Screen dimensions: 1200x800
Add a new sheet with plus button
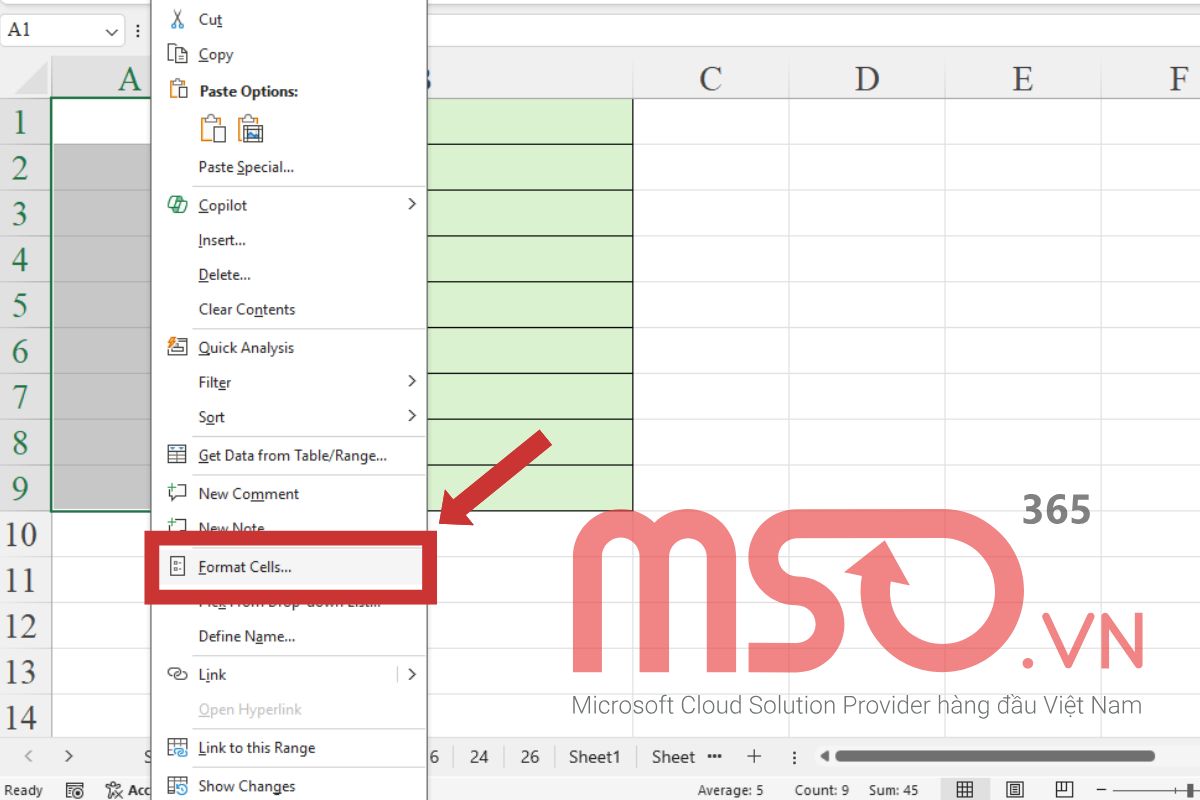point(754,757)
